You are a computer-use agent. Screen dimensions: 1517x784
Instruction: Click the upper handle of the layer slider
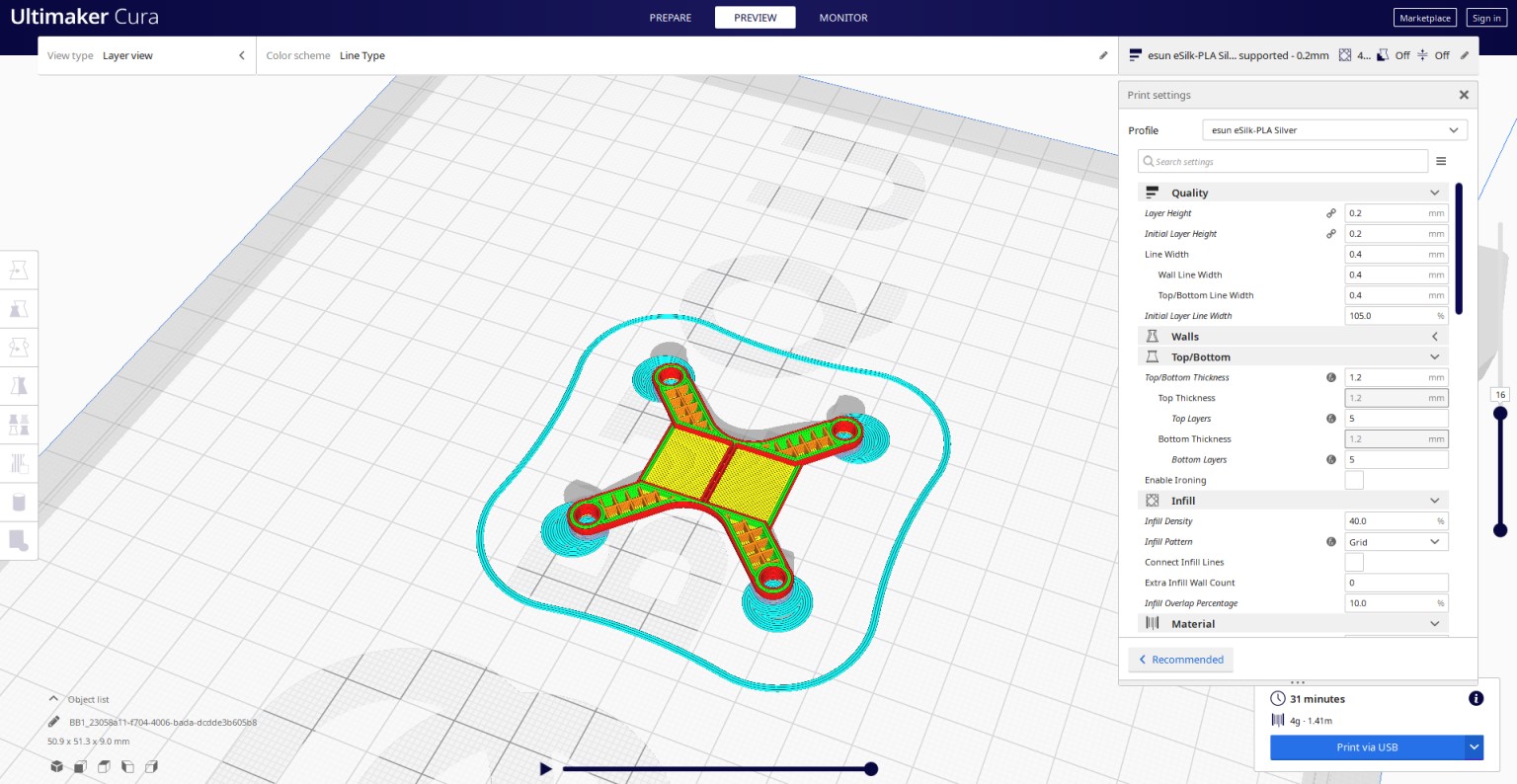pos(1500,412)
